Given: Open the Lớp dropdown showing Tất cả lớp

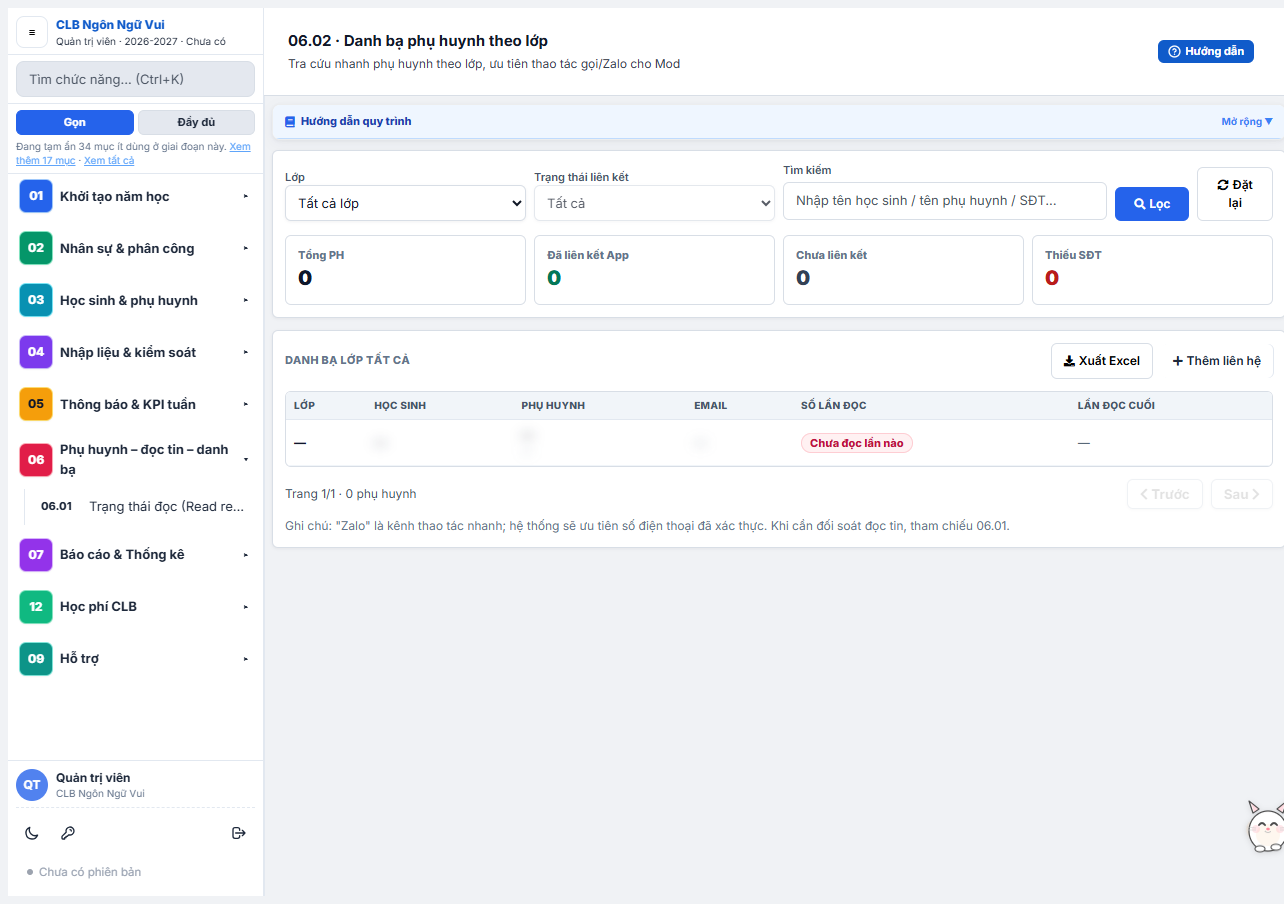Looking at the screenshot, I should 405,203.
